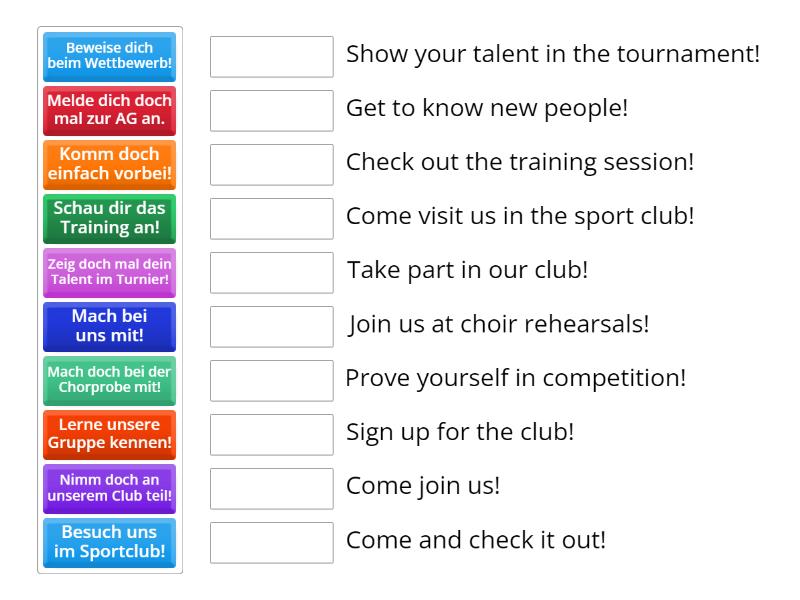Click empty box for 'Come and check it out!'
Viewport: 800px width, 600px height.
[272, 543]
